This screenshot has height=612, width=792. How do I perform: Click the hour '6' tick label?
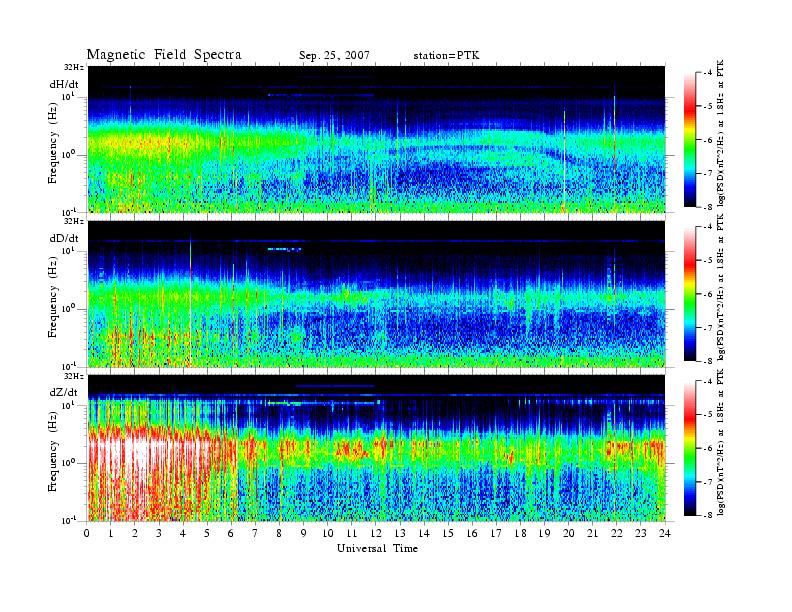click(x=231, y=534)
